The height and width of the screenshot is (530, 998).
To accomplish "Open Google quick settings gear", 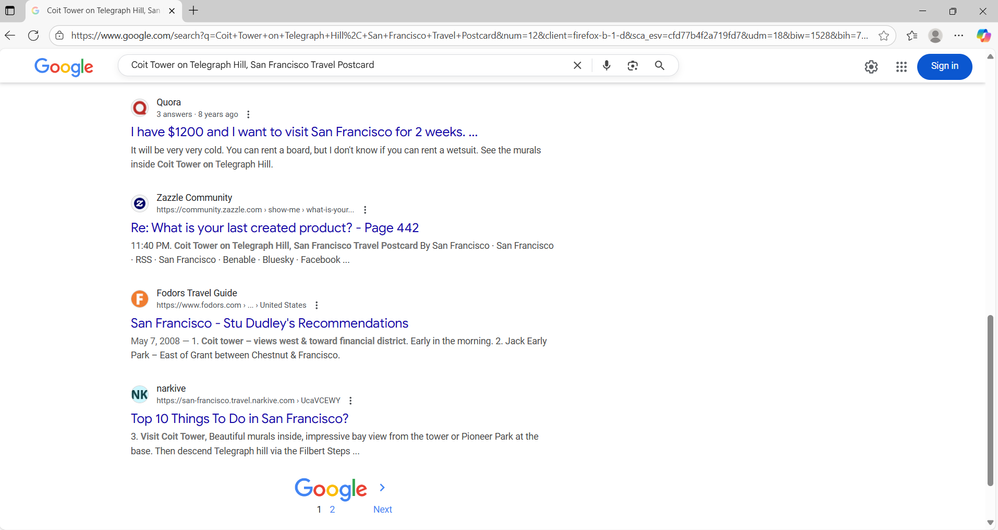I will coord(871,67).
